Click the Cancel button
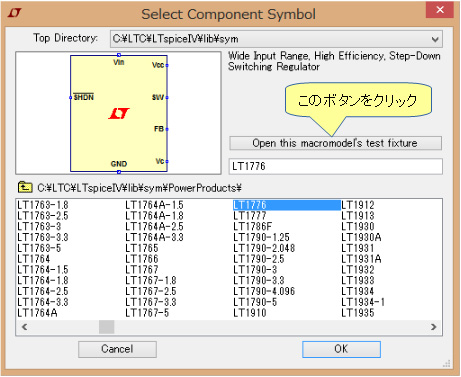461x377 pixels. [x=117, y=349]
